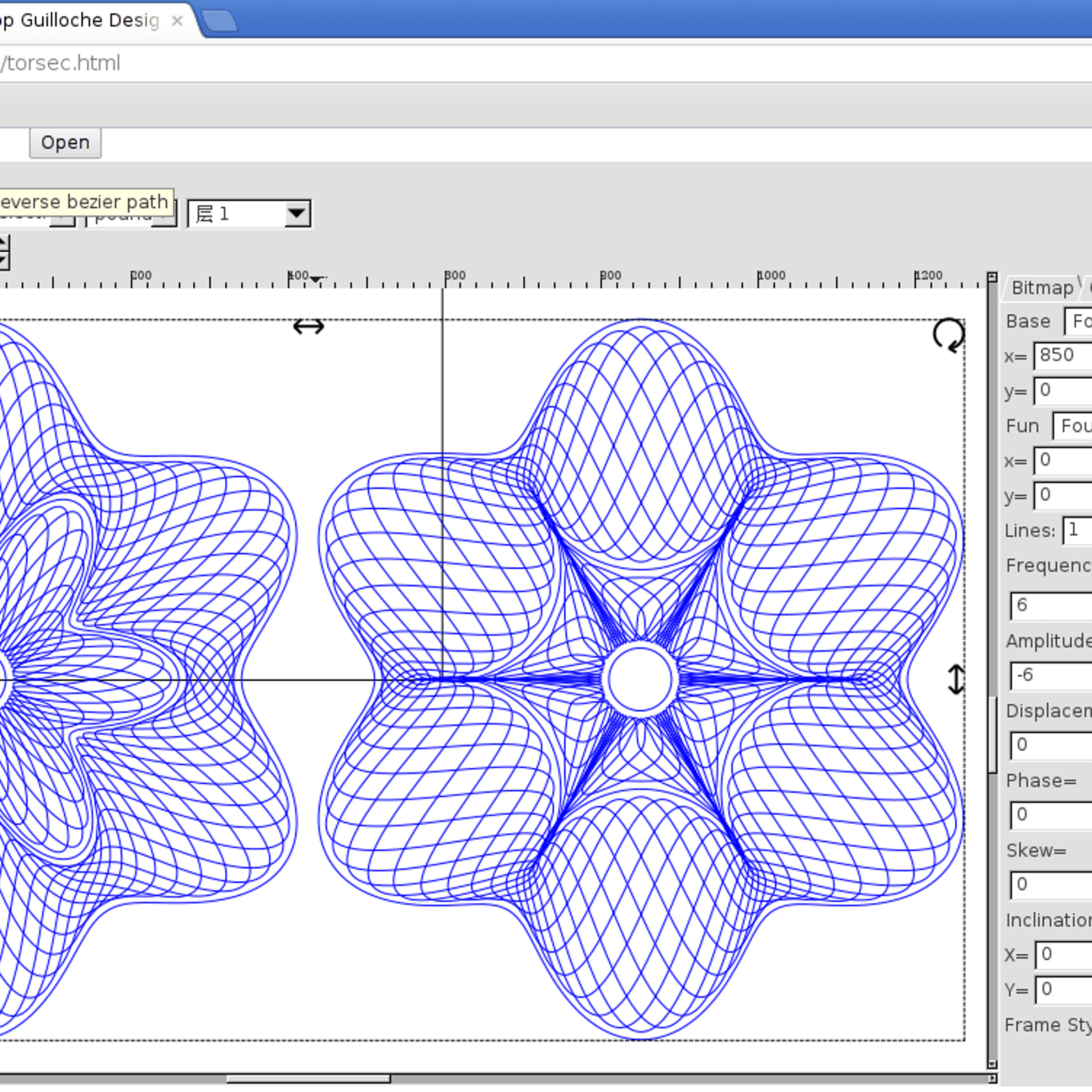Click the horizontal scrollbar thumb under the canvas
The image size is (1092, 1092).
(x=308, y=1078)
